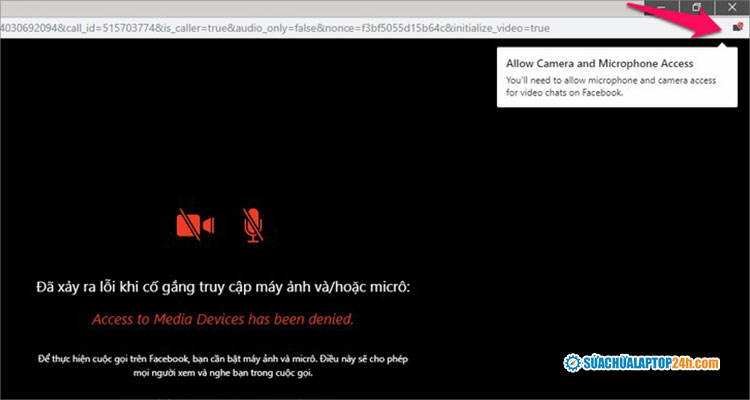Click the 'Access to Media Devices has been denied' message

pyautogui.click(x=223, y=320)
